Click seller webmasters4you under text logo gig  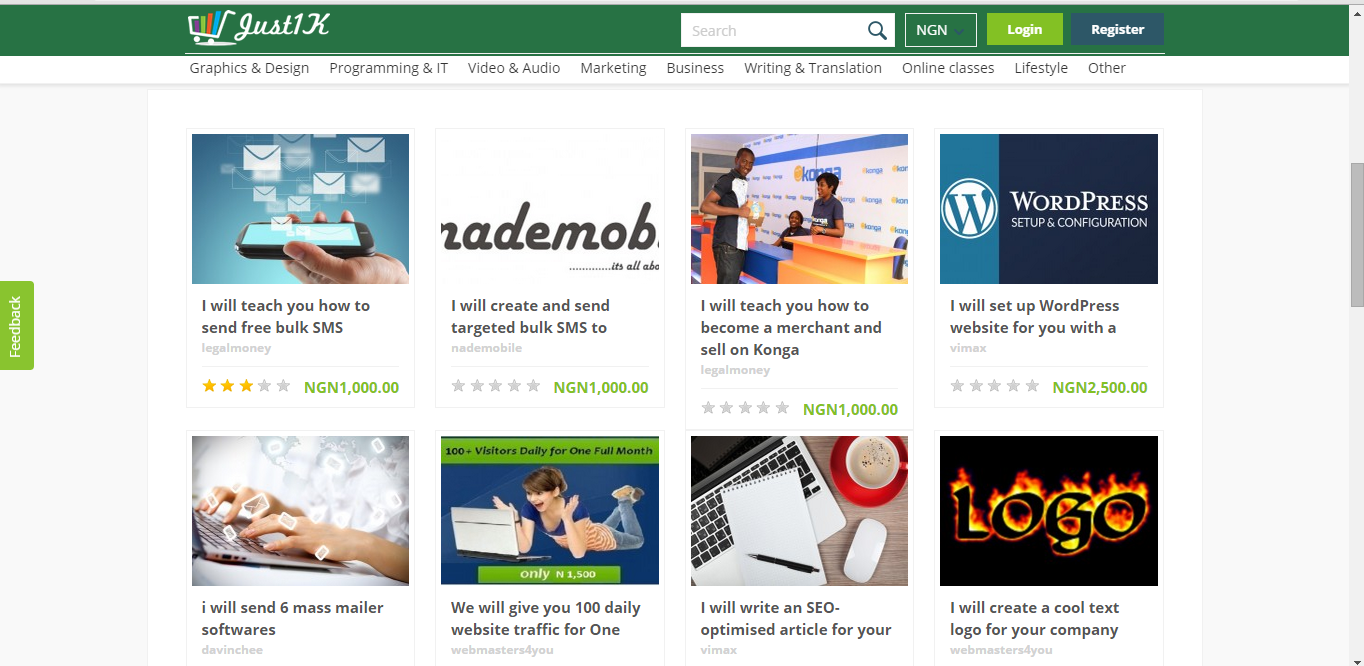[1001, 650]
